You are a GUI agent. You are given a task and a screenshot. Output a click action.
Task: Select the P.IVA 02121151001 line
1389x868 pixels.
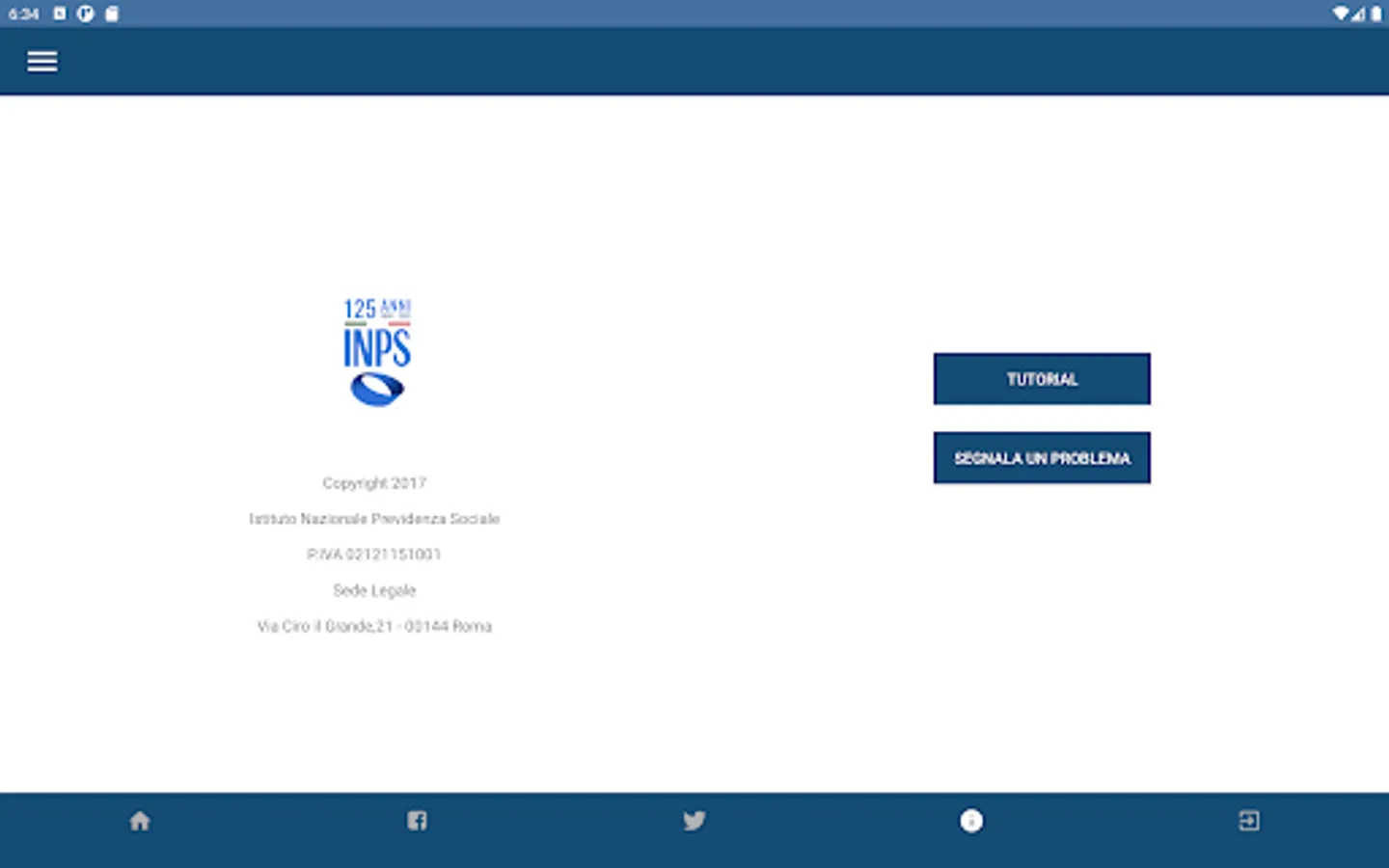[374, 555]
